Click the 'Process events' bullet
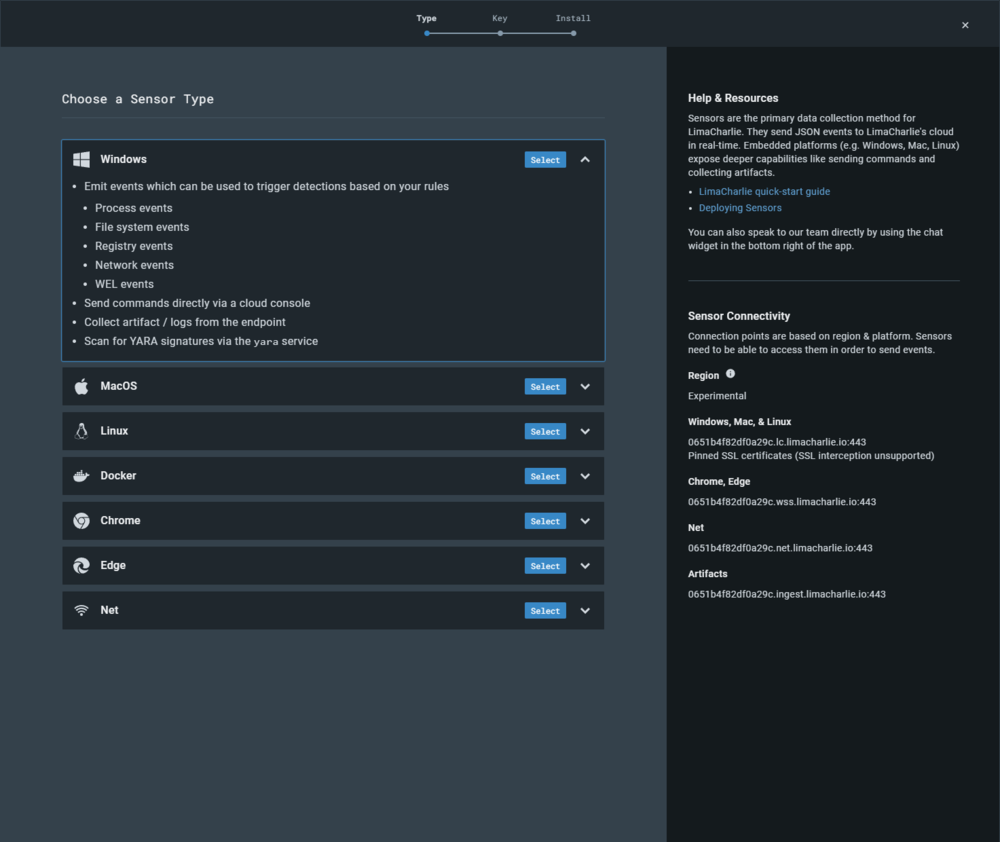Viewport: 1000px width, 842px height. [x=133, y=208]
